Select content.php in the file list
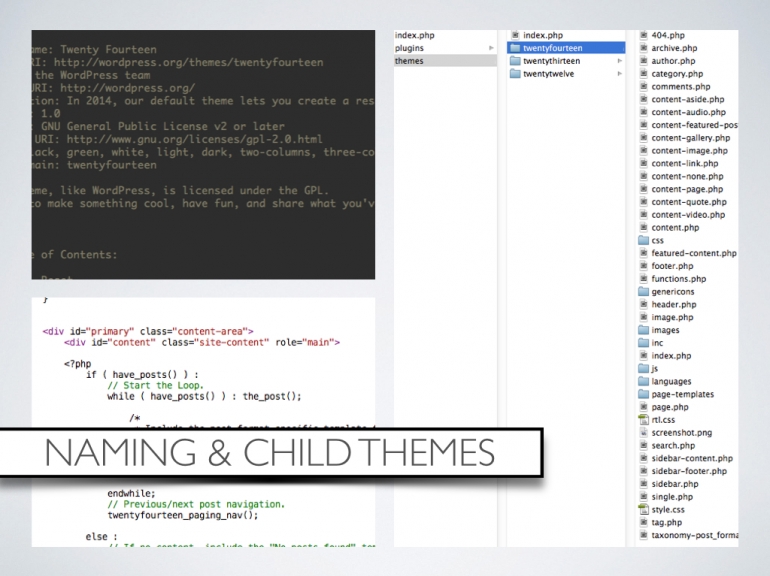The height and width of the screenshot is (576, 770). 675,227
